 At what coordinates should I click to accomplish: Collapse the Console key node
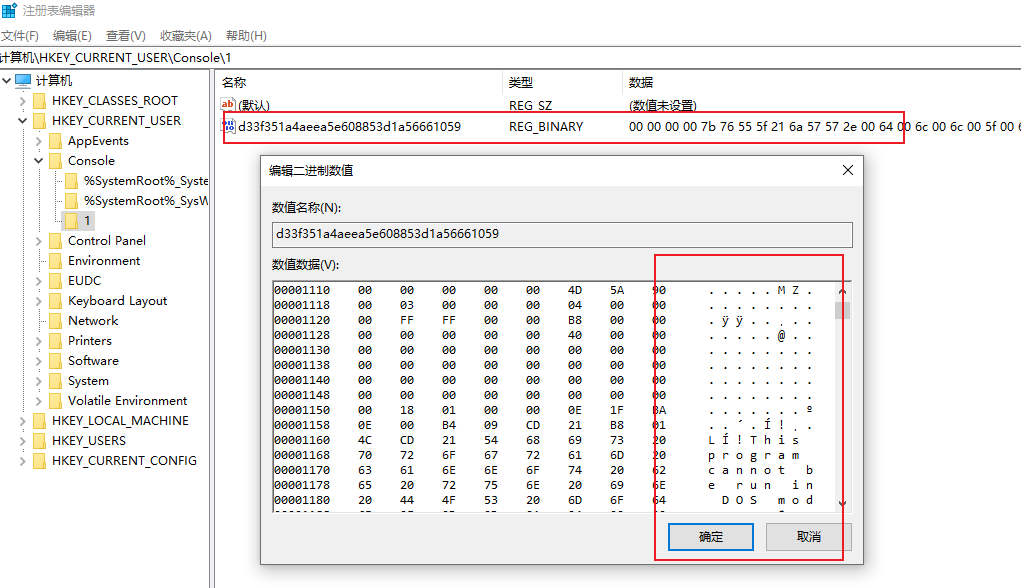pyautogui.click(x=39, y=161)
